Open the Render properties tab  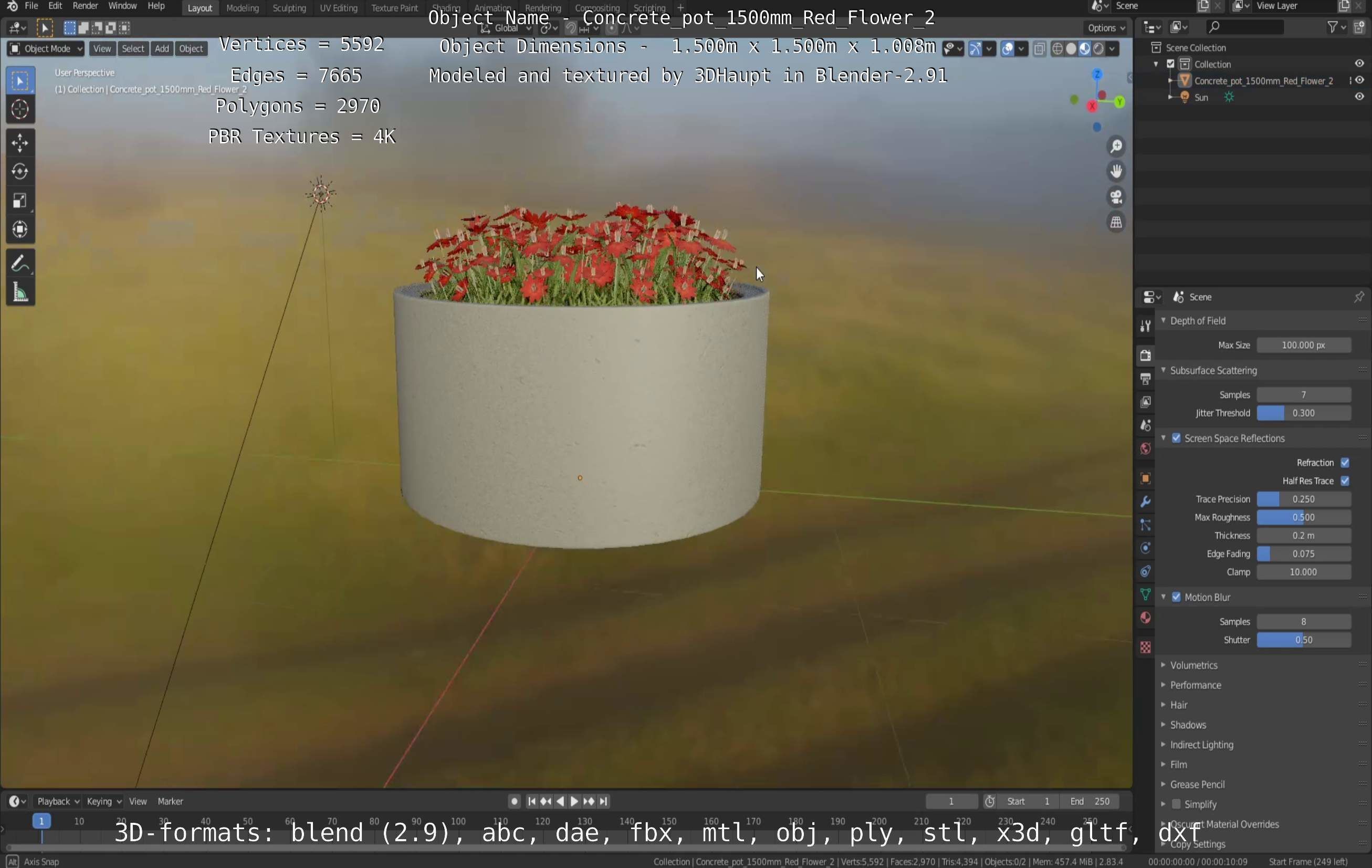(x=1145, y=355)
